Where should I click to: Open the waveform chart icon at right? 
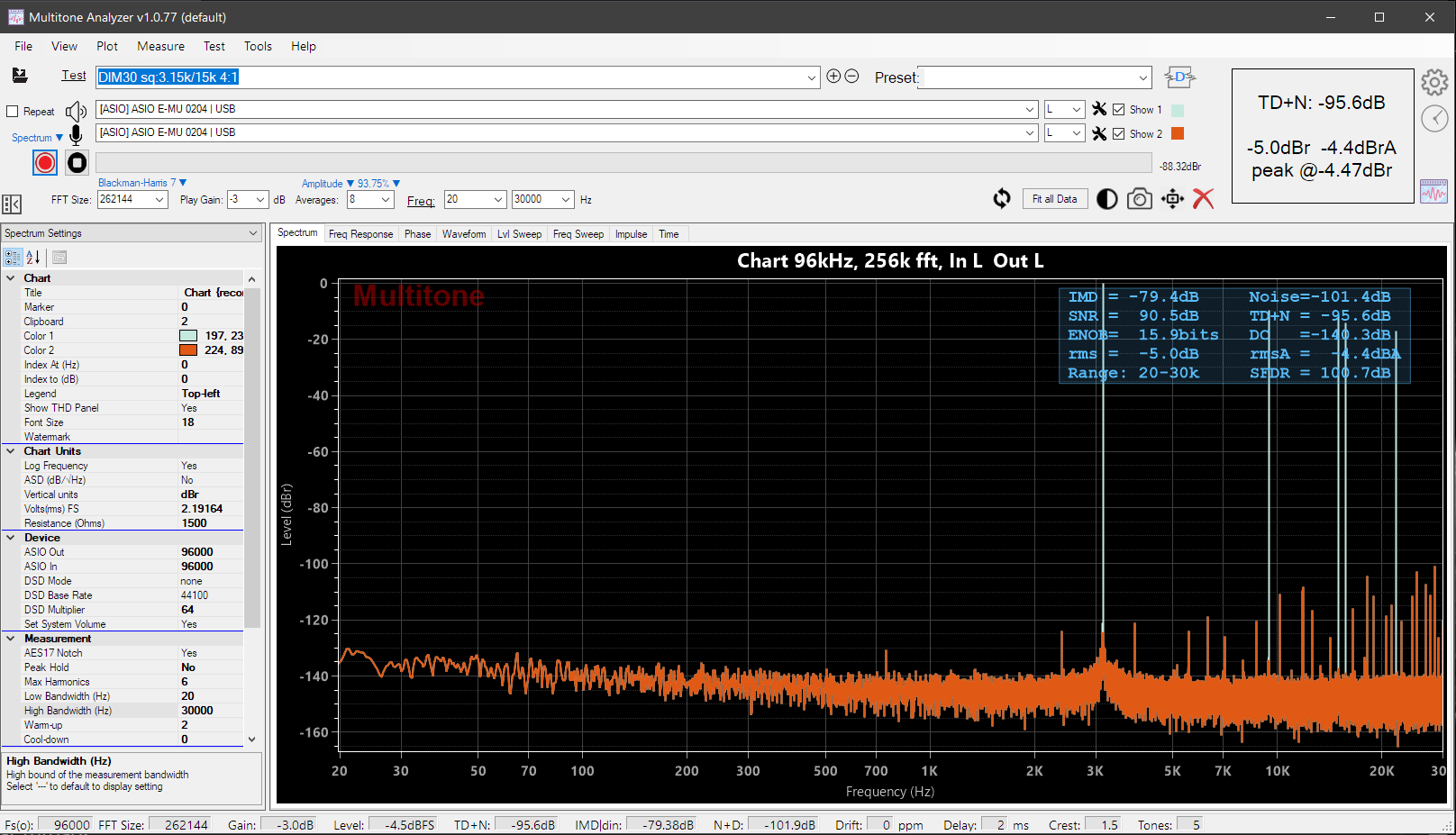click(1433, 191)
